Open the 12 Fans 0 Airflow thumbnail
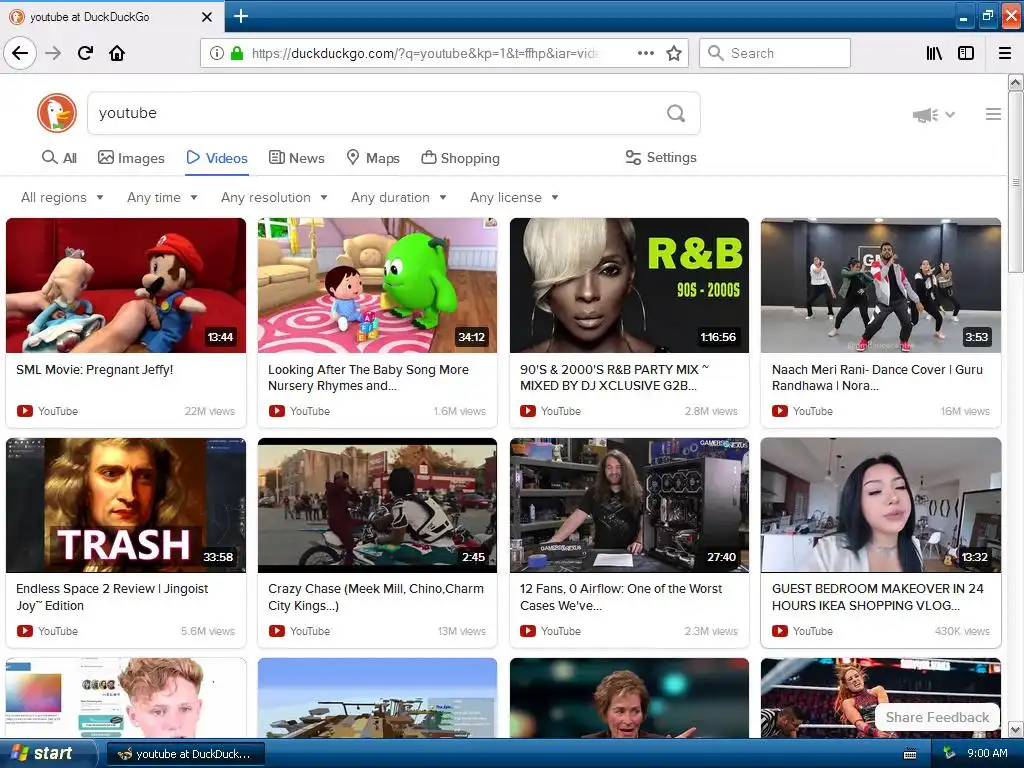Screen dimensions: 1024x768 [x=630, y=505]
